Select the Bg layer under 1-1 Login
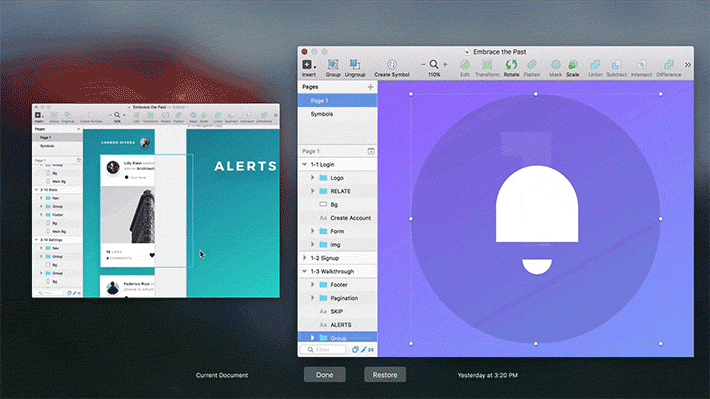The image size is (710, 399). pos(337,205)
